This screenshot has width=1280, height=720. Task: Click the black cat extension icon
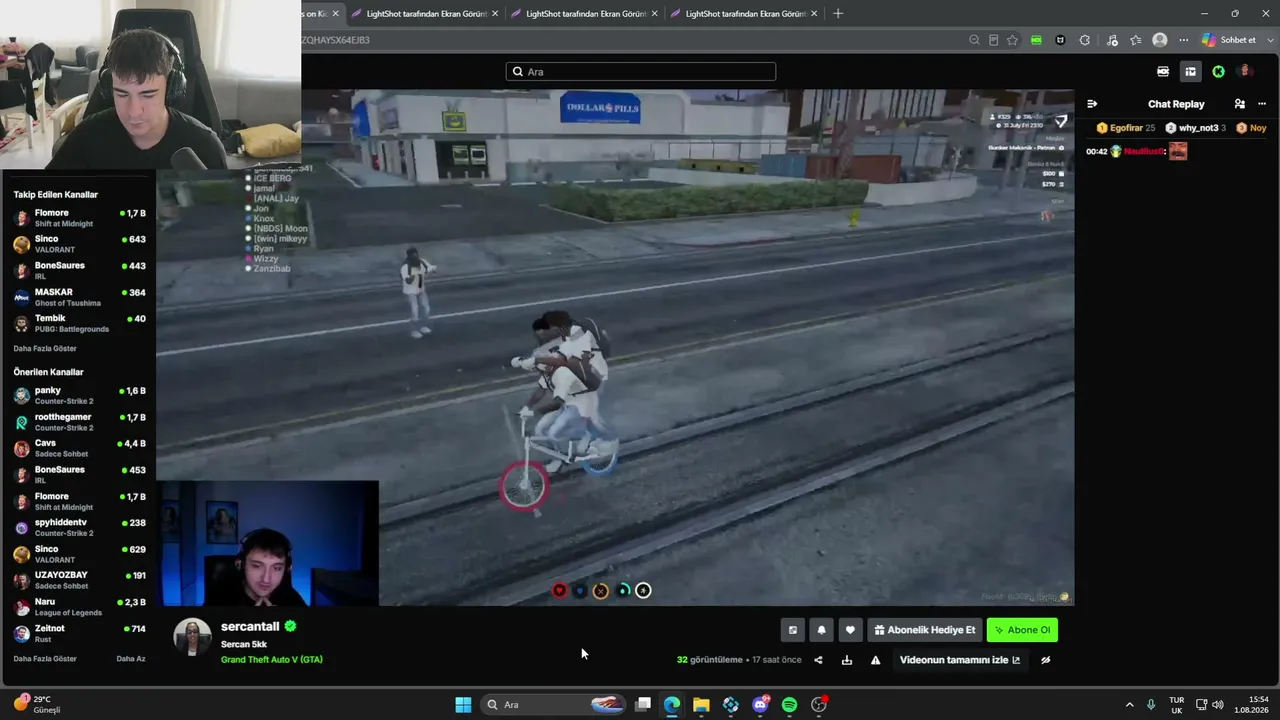(1060, 40)
